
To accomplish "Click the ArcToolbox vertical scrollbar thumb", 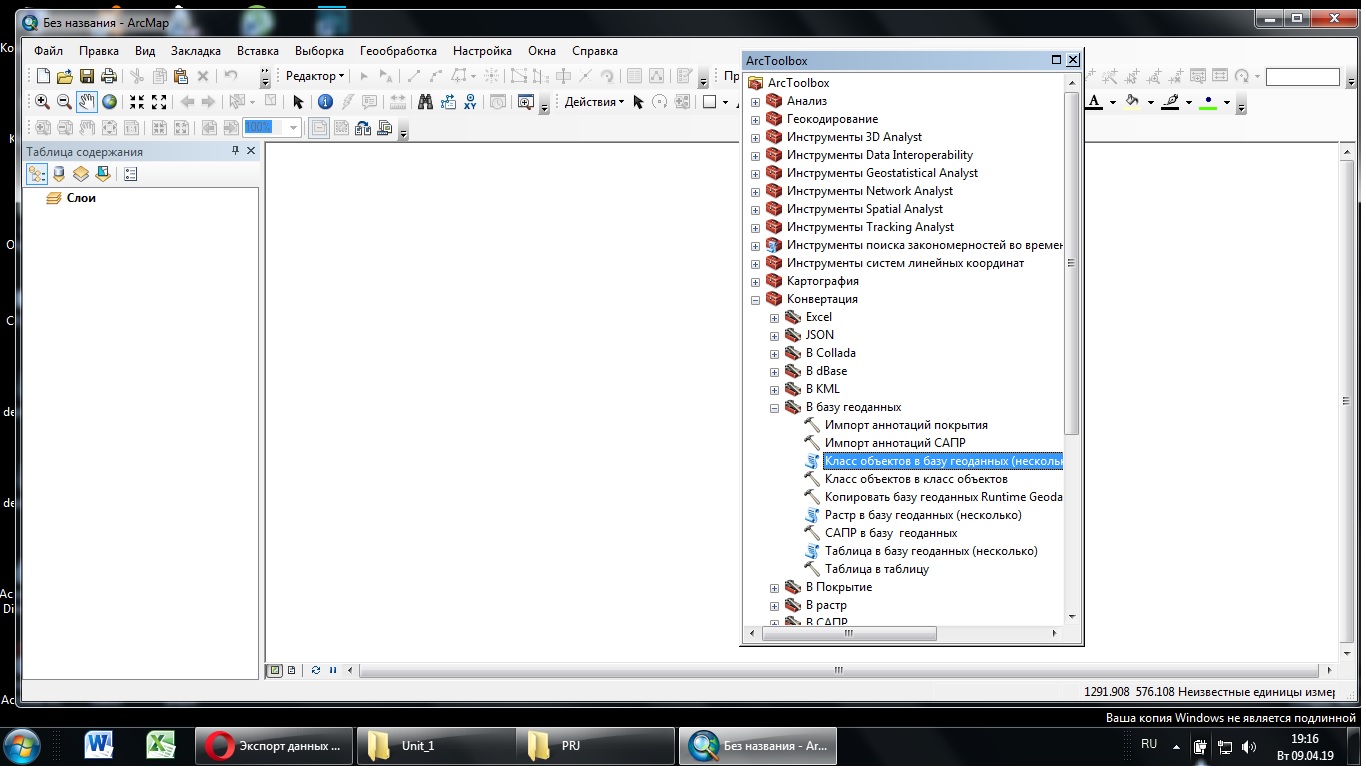I will 1072,264.
